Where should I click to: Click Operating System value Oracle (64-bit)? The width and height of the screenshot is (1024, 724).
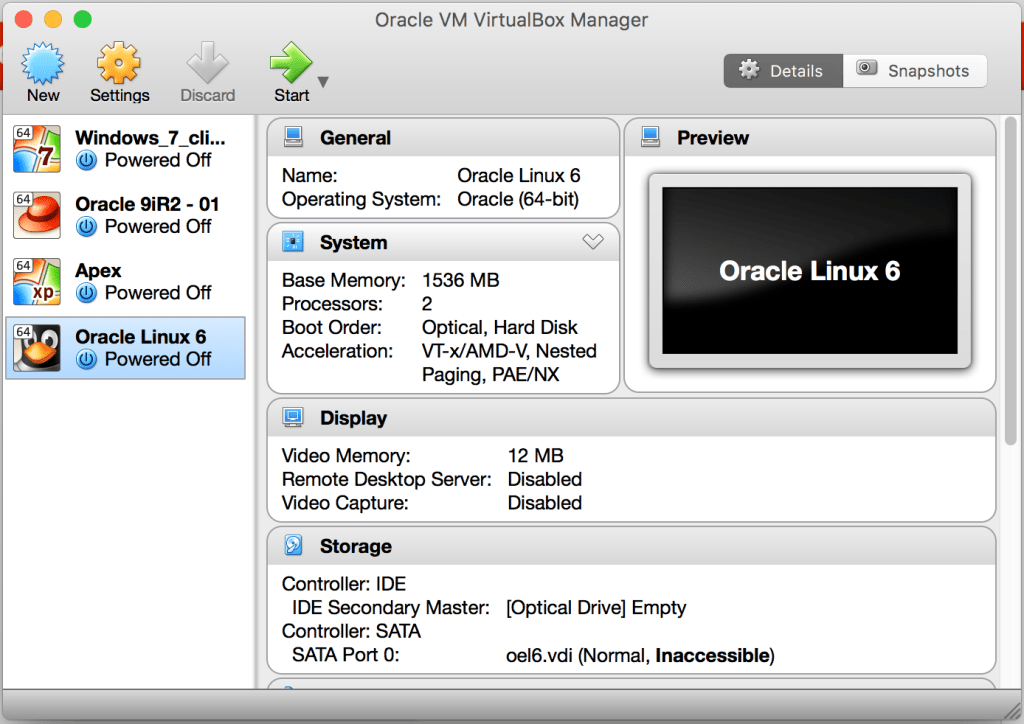click(518, 199)
